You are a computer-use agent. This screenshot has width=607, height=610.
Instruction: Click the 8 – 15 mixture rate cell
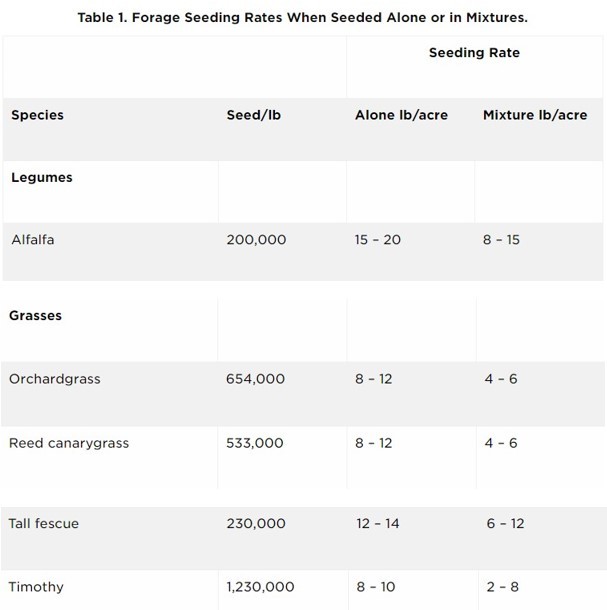tap(502, 240)
